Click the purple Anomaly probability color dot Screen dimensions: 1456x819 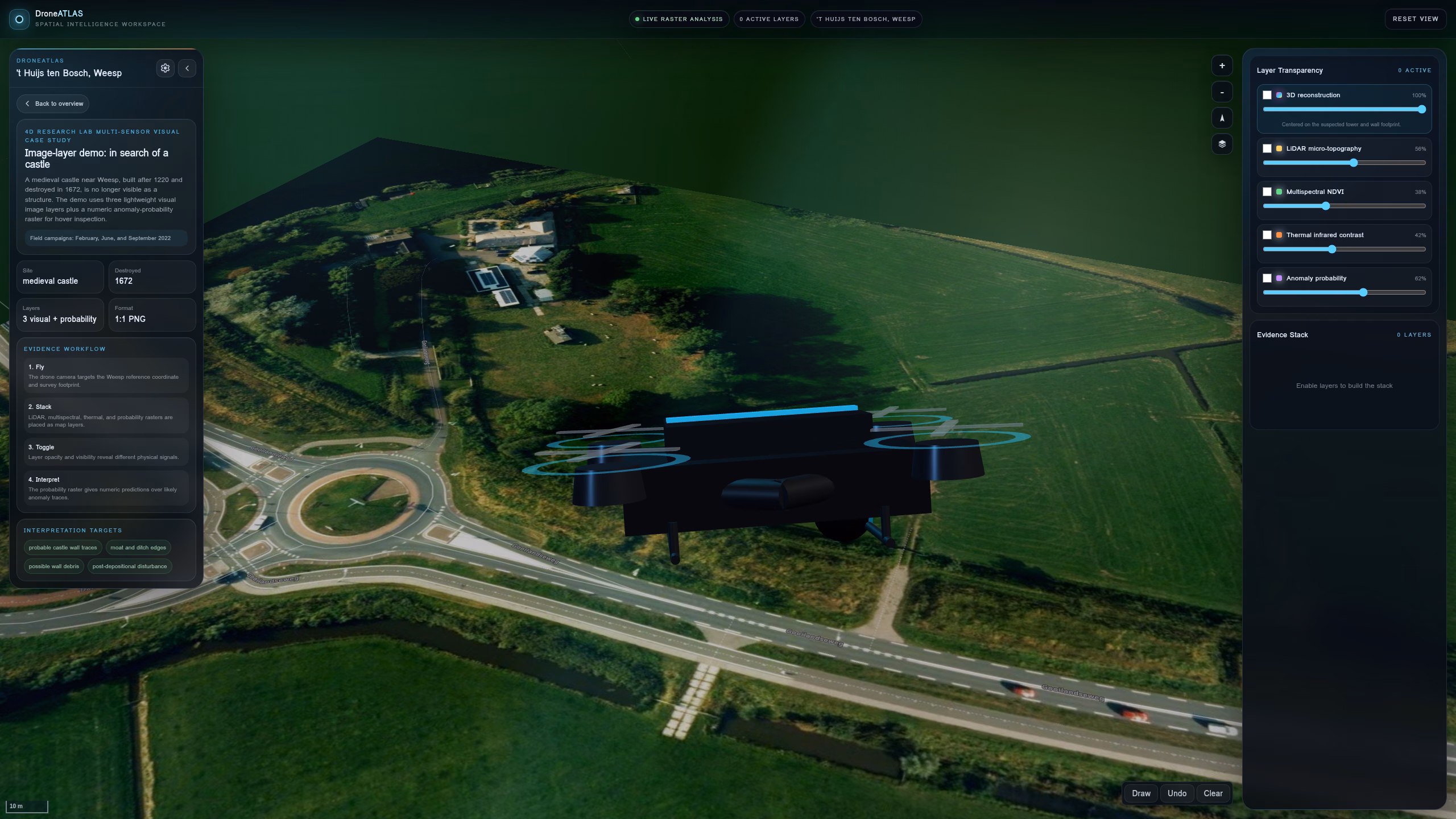1279,278
